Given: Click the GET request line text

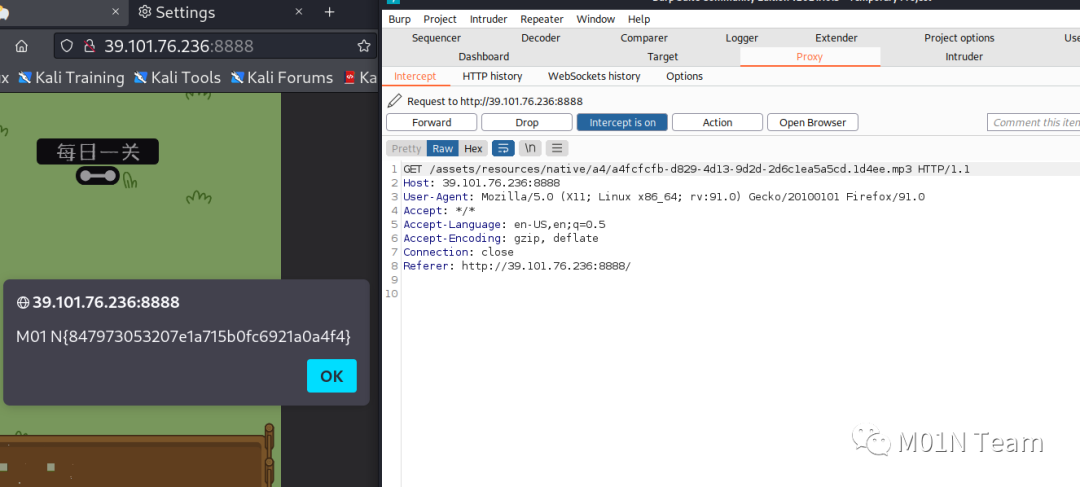Looking at the screenshot, I should tap(687, 169).
